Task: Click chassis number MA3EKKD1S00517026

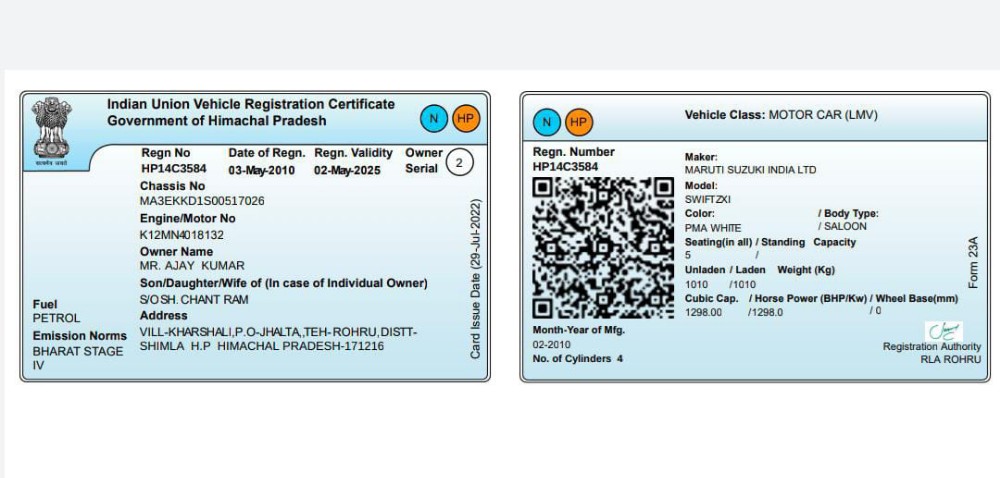Action: pyautogui.click(x=202, y=201)
